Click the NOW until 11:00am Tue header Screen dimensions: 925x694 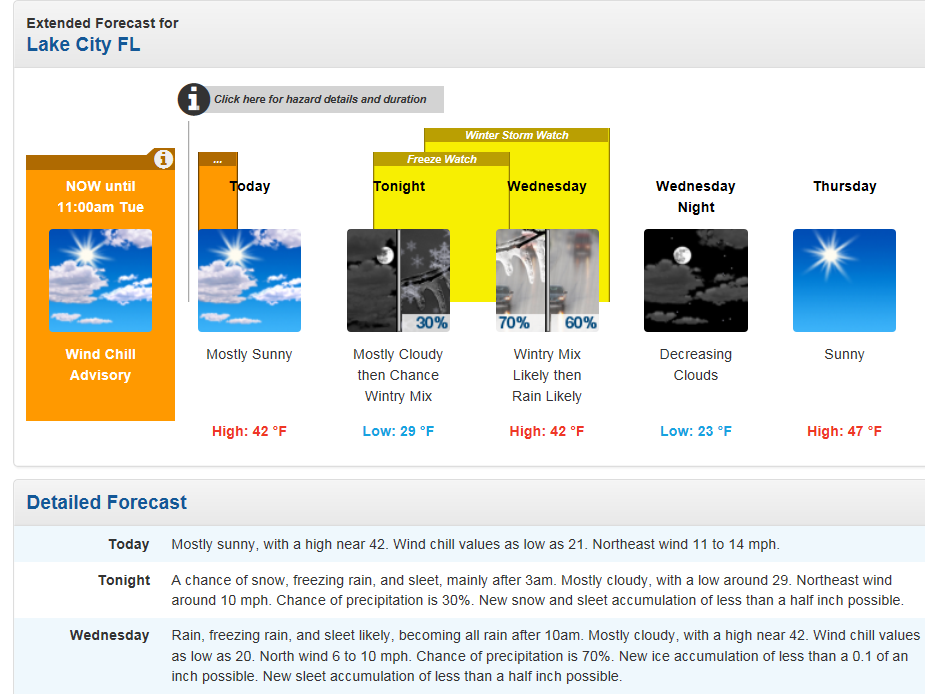pos(100,197)
